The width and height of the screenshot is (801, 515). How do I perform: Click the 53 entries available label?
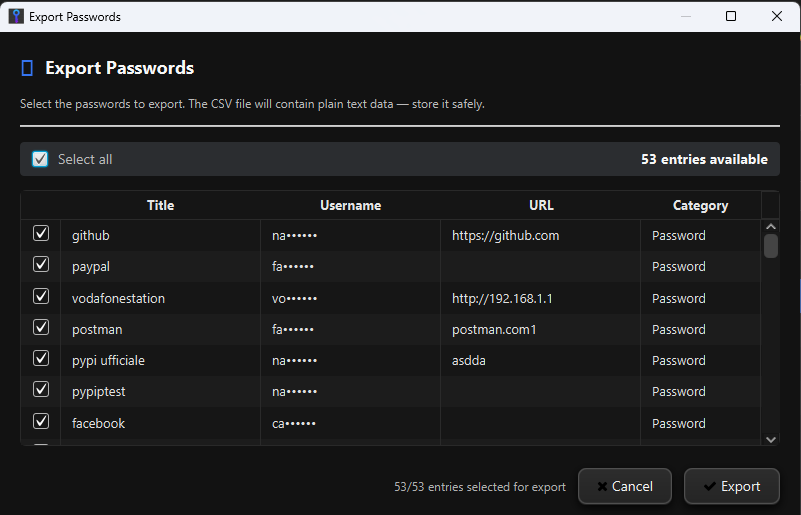704,159
